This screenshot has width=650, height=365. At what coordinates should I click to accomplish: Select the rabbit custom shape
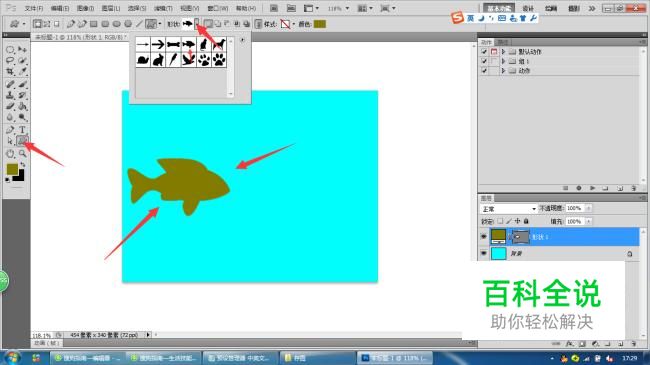158,60
